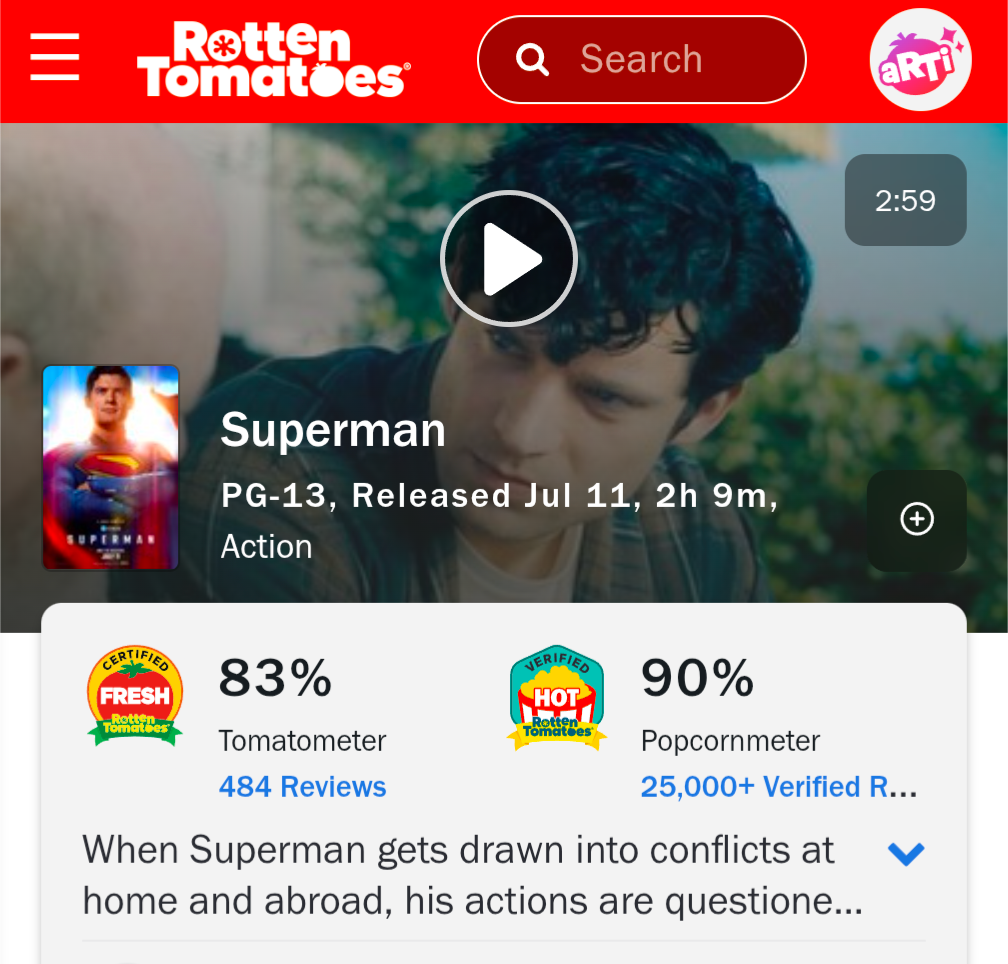Go to the Rotten Tomatoes home logo
Viewport: 1008px width, 964px height.
click(273, 59)
